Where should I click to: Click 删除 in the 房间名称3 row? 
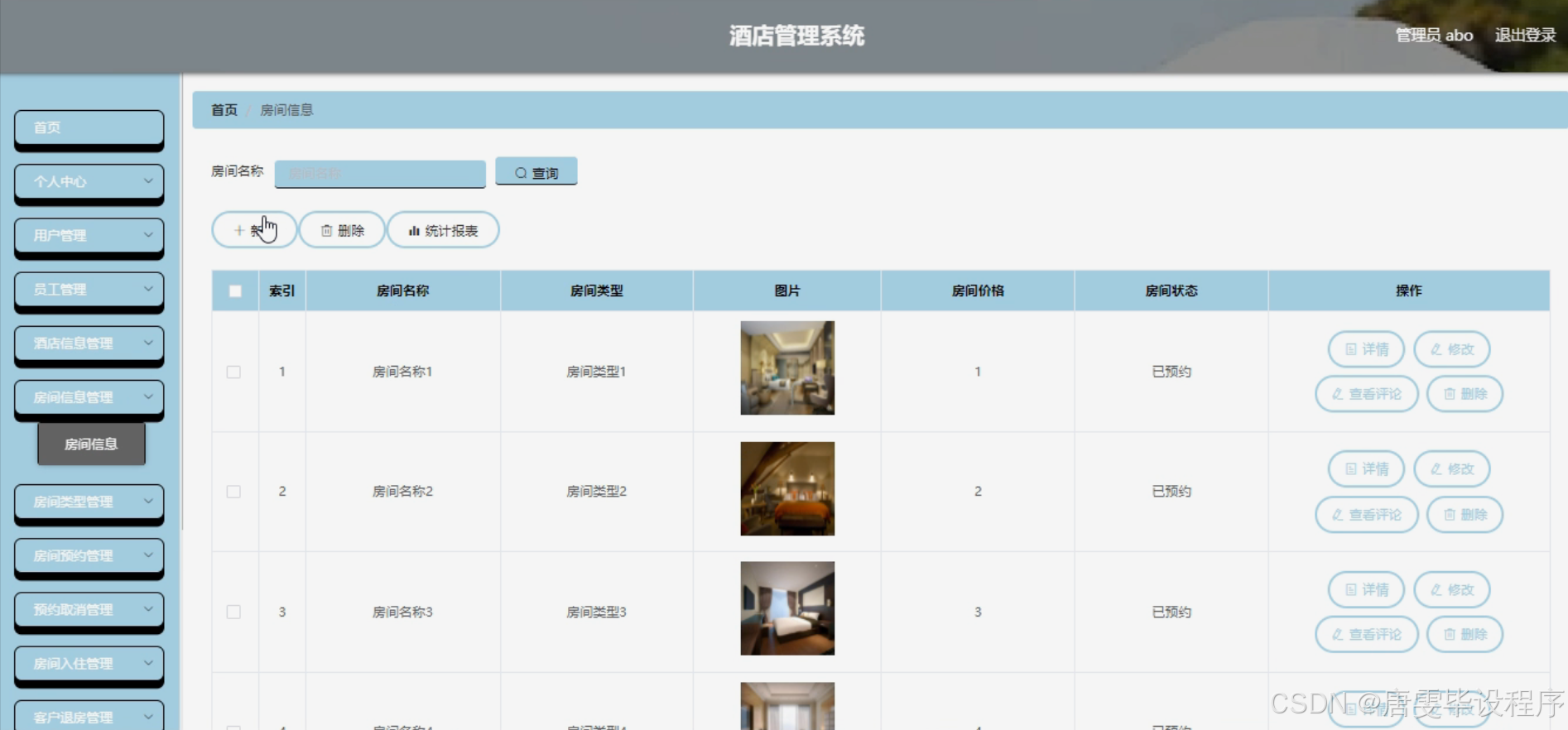(x=1465, y=635)
